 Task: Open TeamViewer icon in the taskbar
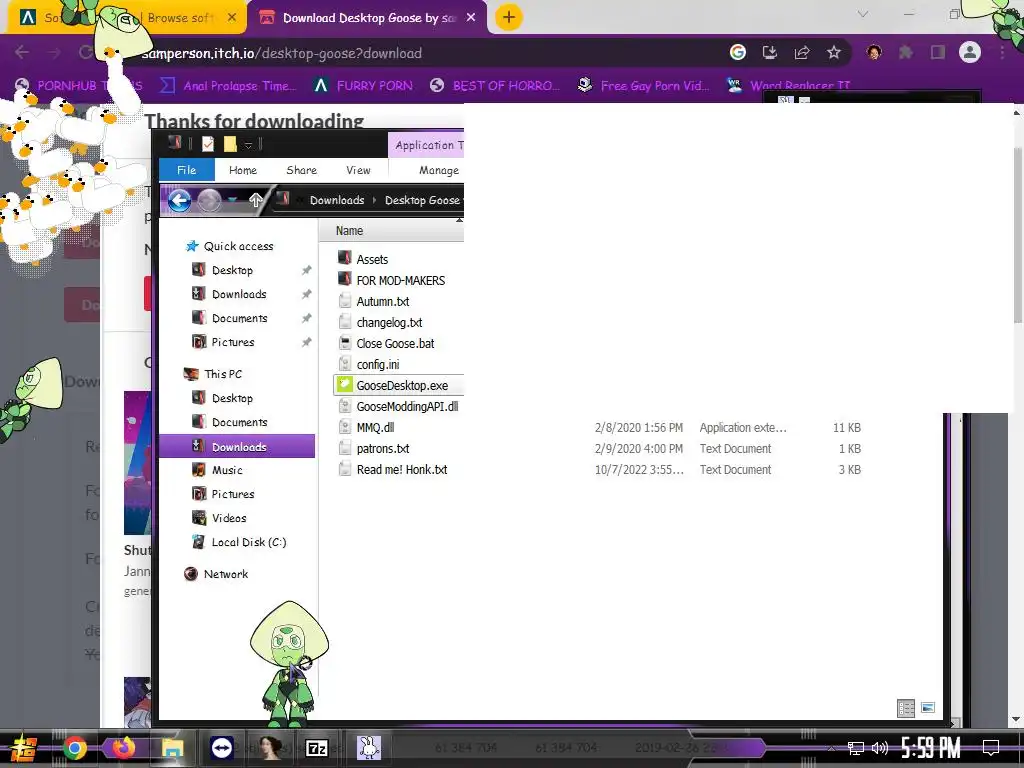[221, 748]
